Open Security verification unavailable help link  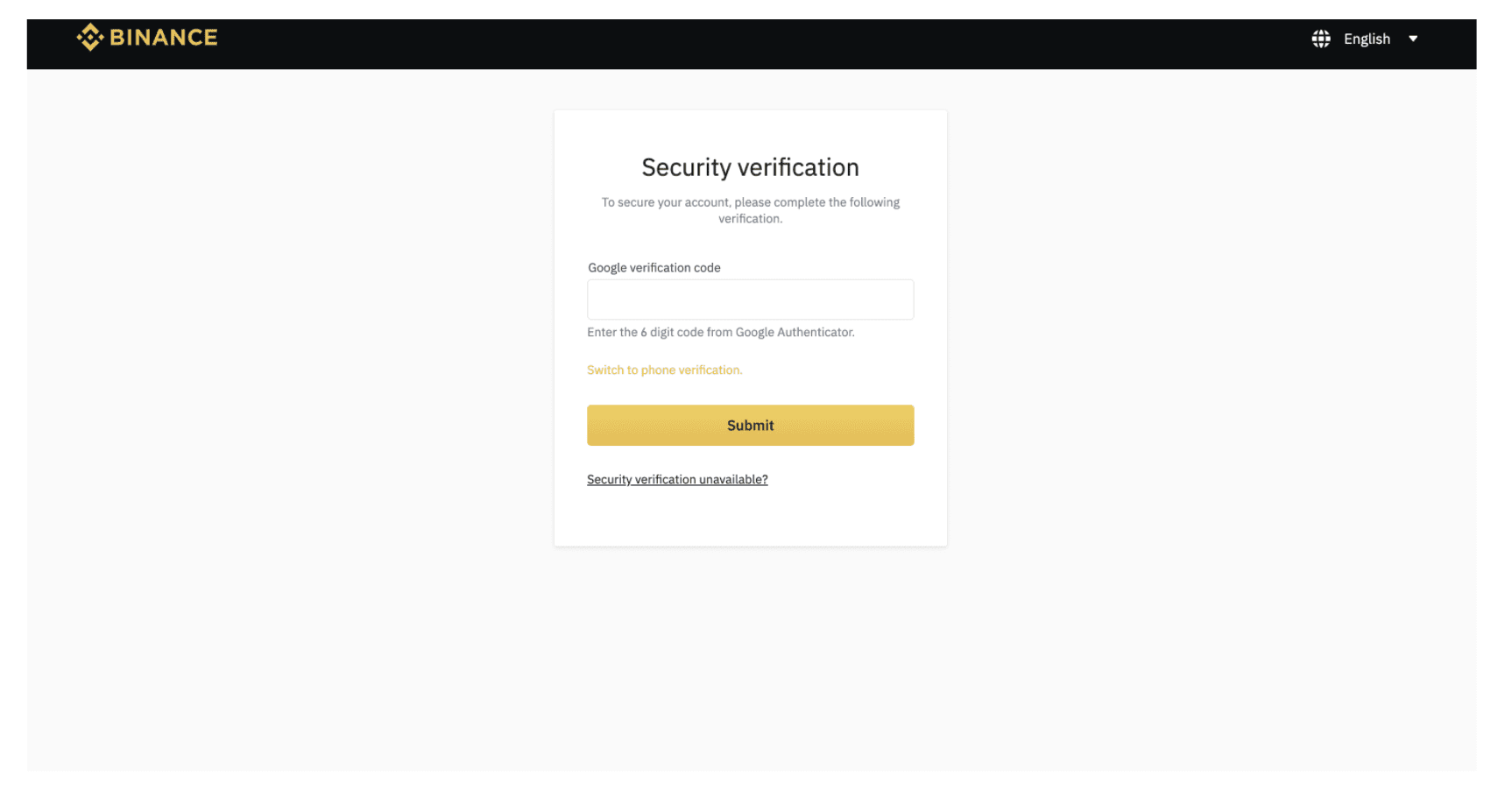(677, 480)
